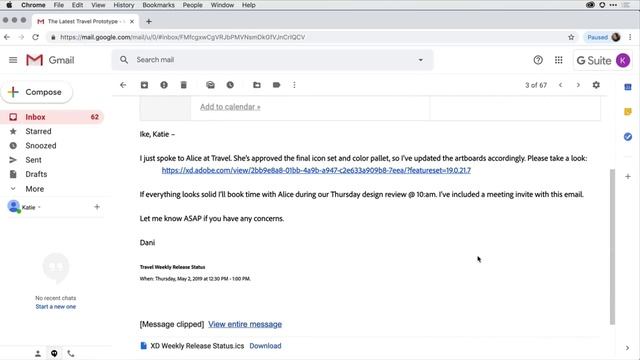Archive this email using the archive icon

click(x=144, y=85)
